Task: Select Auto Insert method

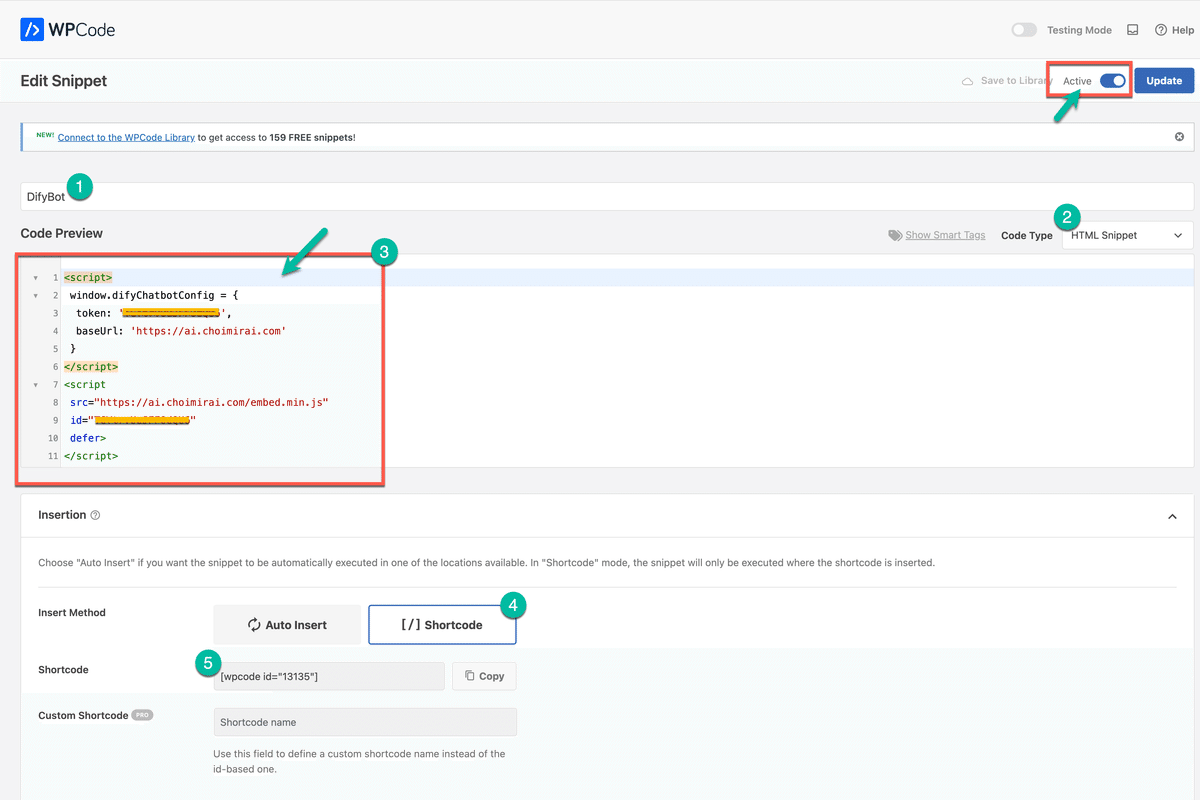Action: coord(287,625)
